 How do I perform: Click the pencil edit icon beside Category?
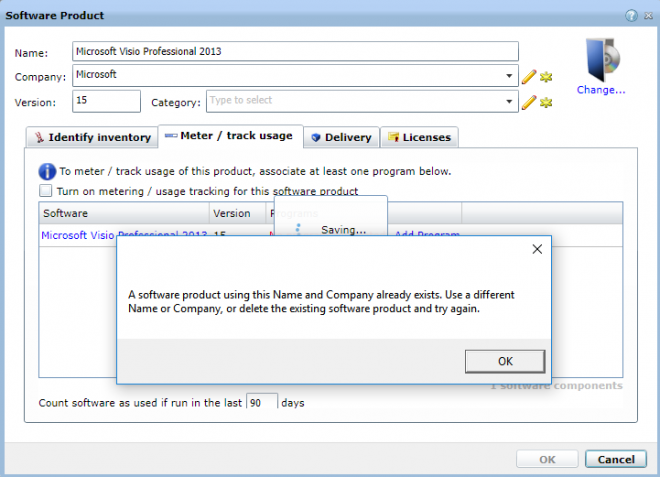coord(529,102)
